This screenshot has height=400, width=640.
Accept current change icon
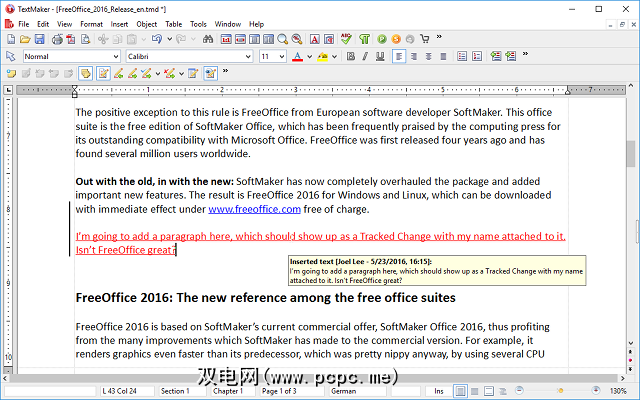pos(146,73)
